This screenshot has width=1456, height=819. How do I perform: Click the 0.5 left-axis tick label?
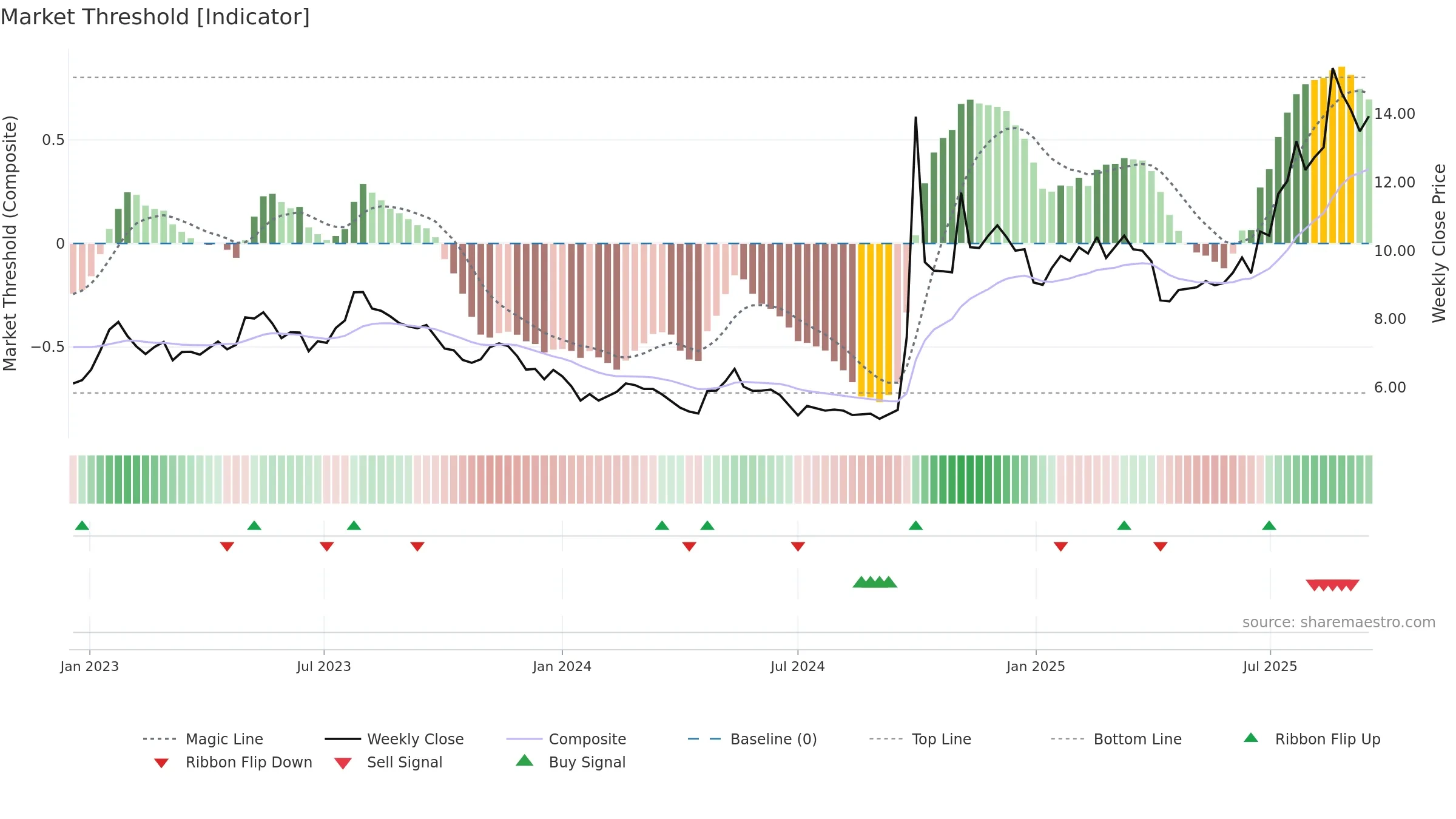point(53,140)
